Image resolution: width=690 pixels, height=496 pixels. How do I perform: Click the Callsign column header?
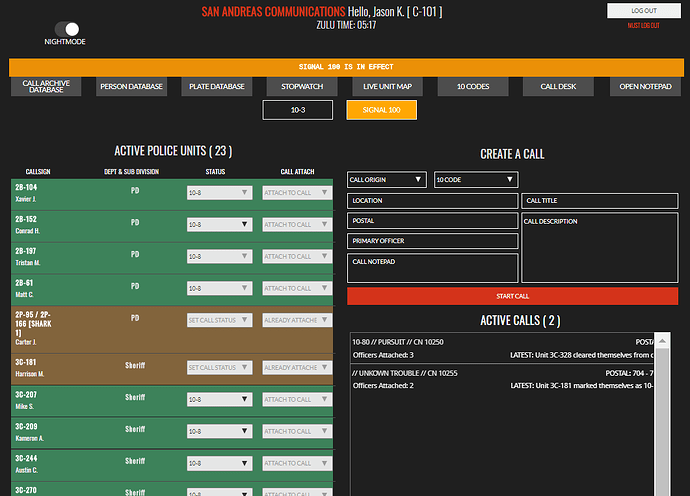38,172
